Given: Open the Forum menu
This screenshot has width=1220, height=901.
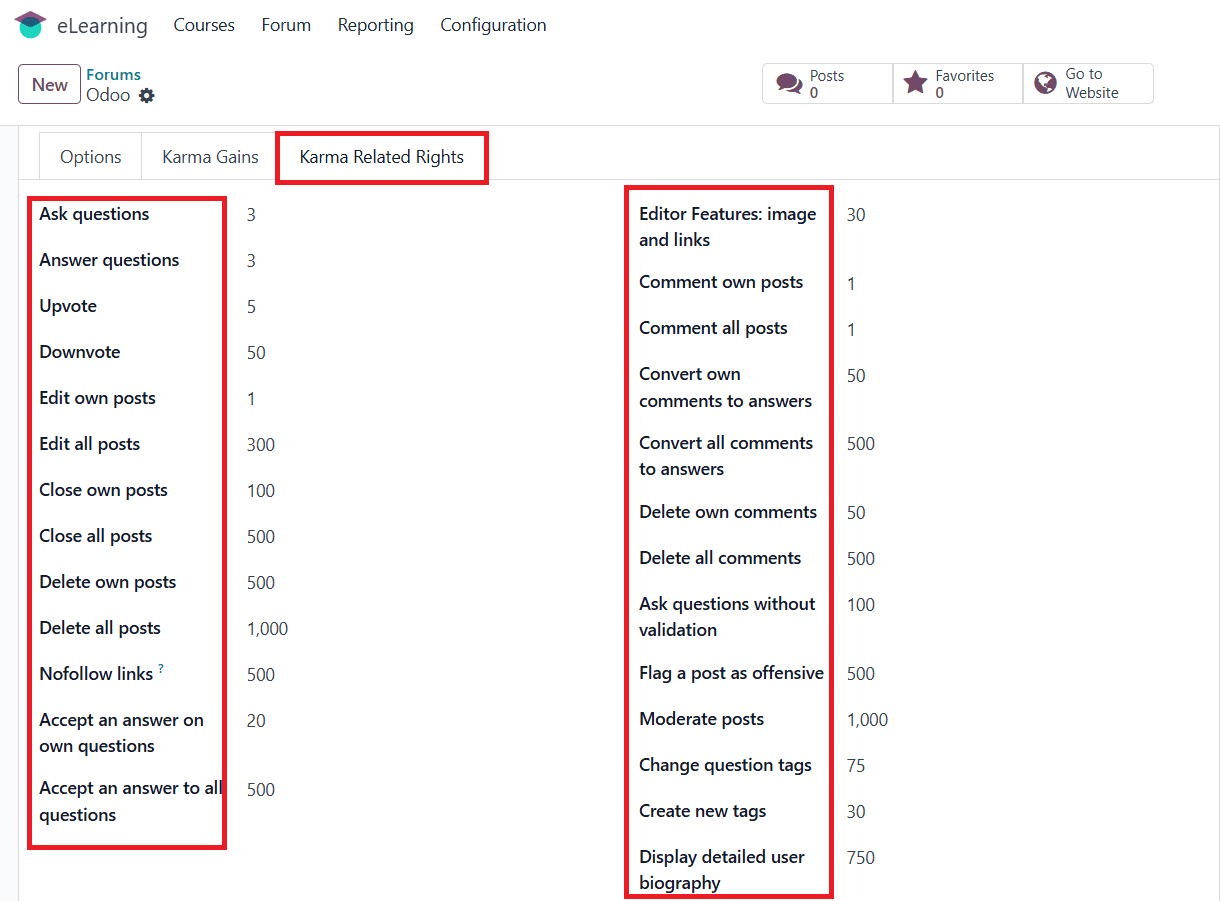Looking at the screenshot, I should pos(286,25).
